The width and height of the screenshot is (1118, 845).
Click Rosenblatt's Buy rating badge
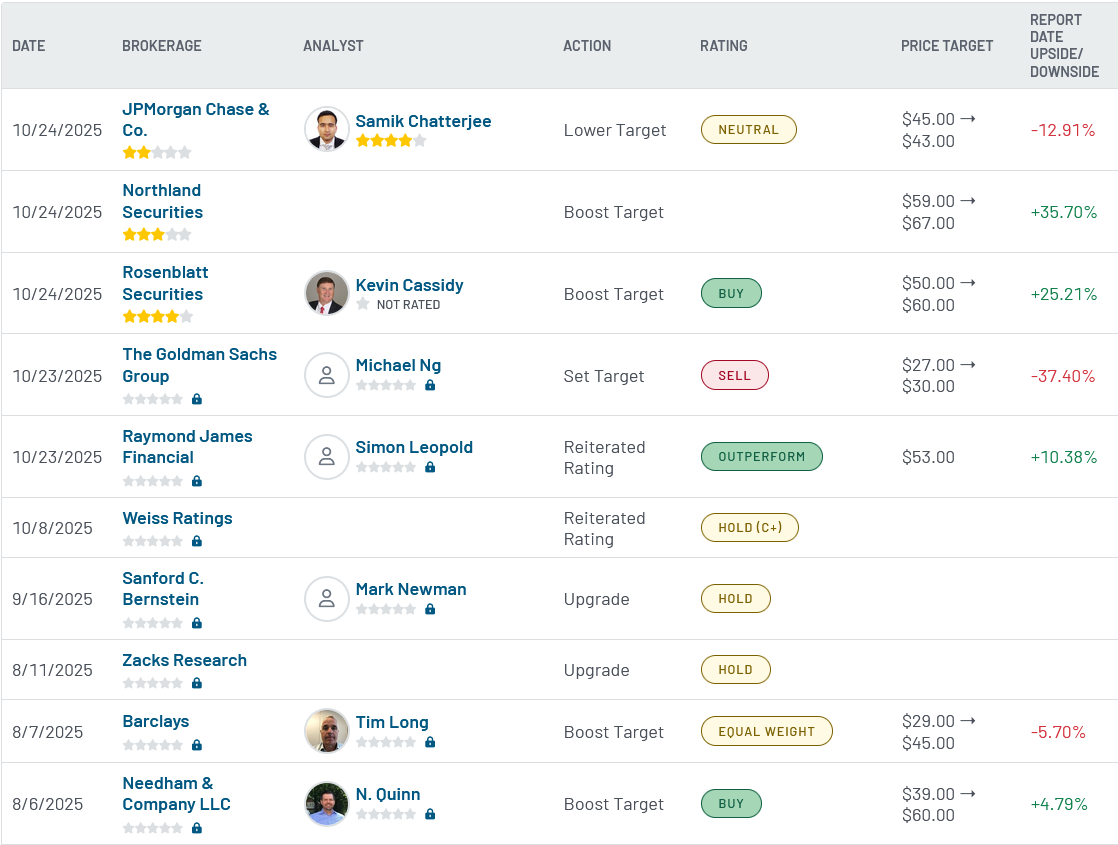pyautogui.click(x=731, y=293)
